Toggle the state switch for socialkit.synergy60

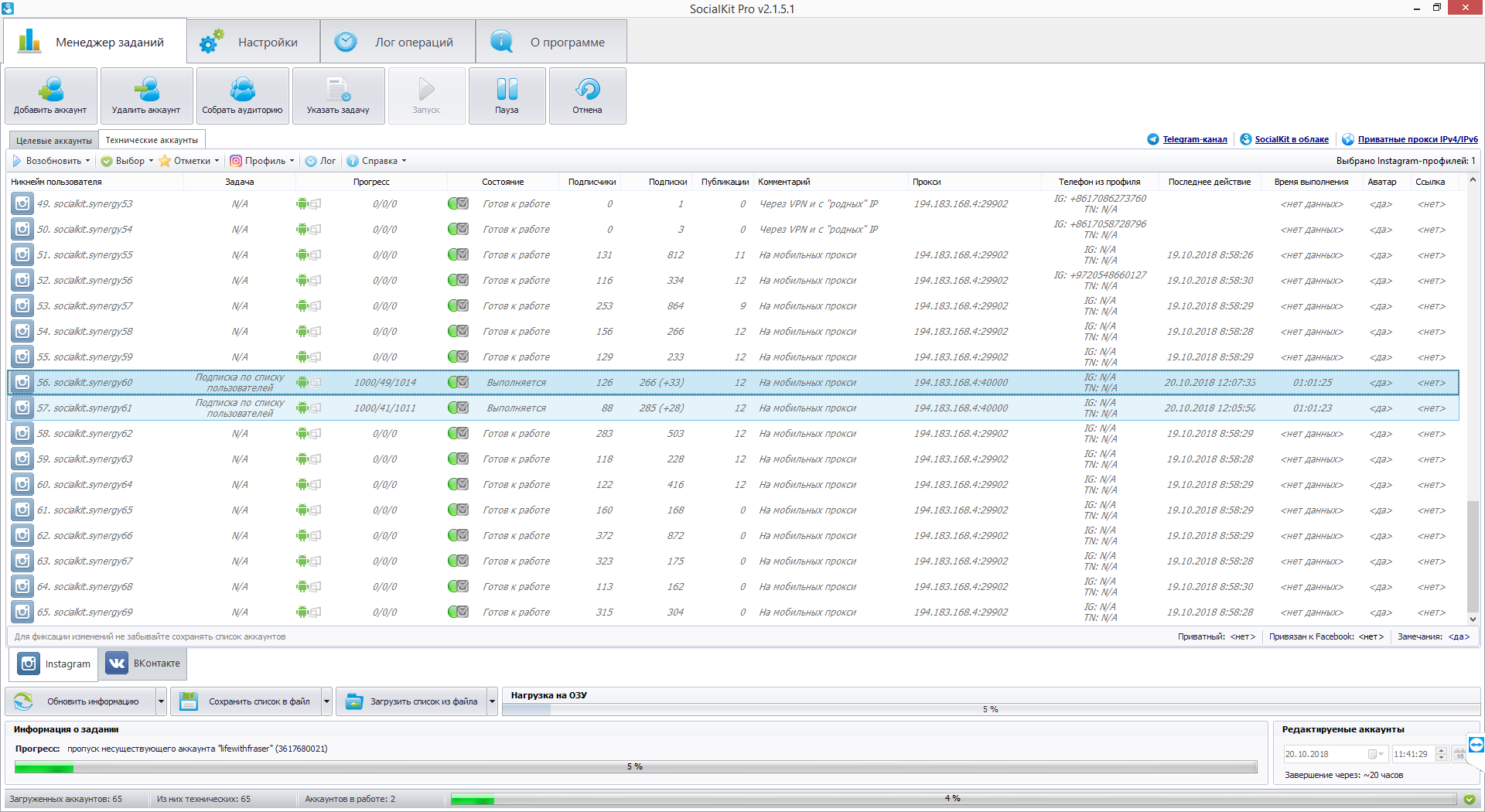point(458,383)
